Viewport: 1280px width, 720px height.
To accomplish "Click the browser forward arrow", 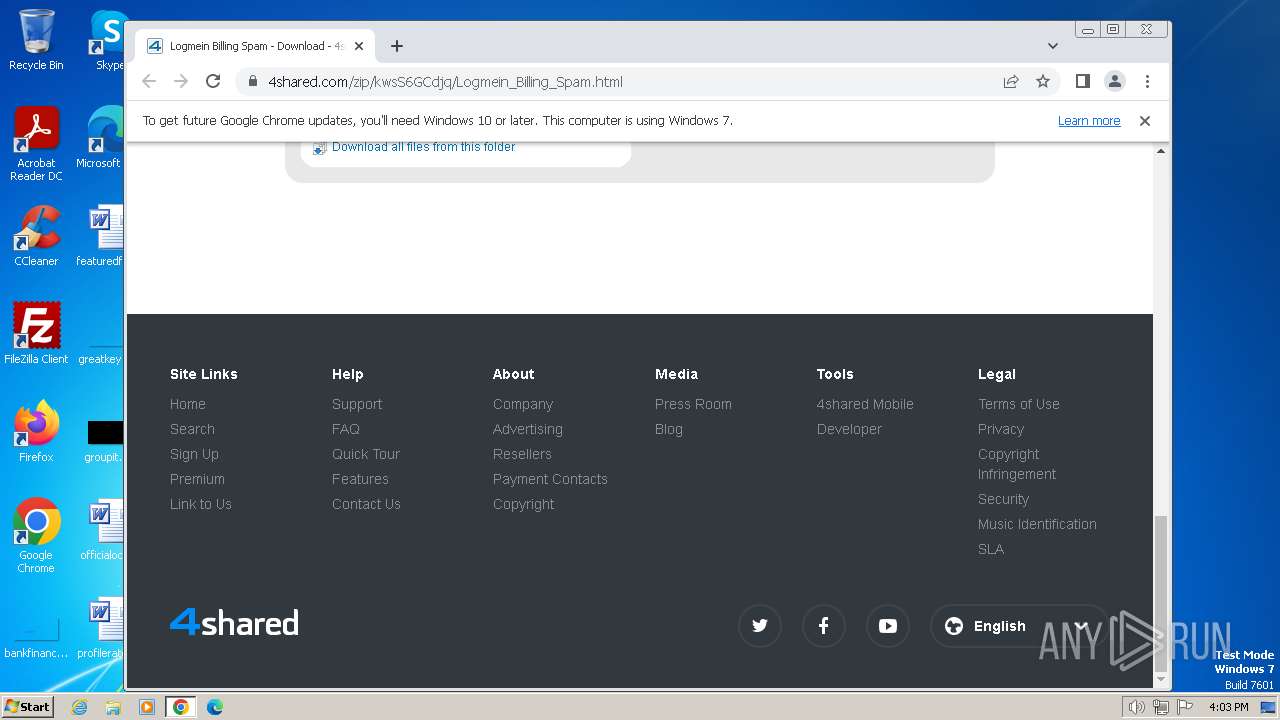I will pyautogui.click(x=181, y=81).
